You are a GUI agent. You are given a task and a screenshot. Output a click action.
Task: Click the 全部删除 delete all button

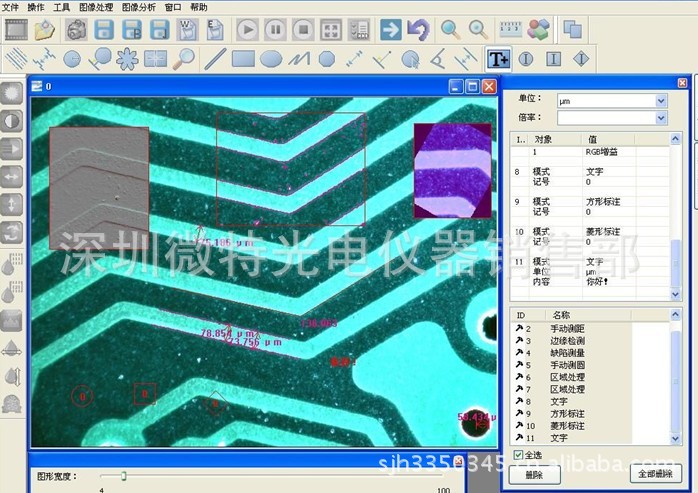tap(656, 475)
